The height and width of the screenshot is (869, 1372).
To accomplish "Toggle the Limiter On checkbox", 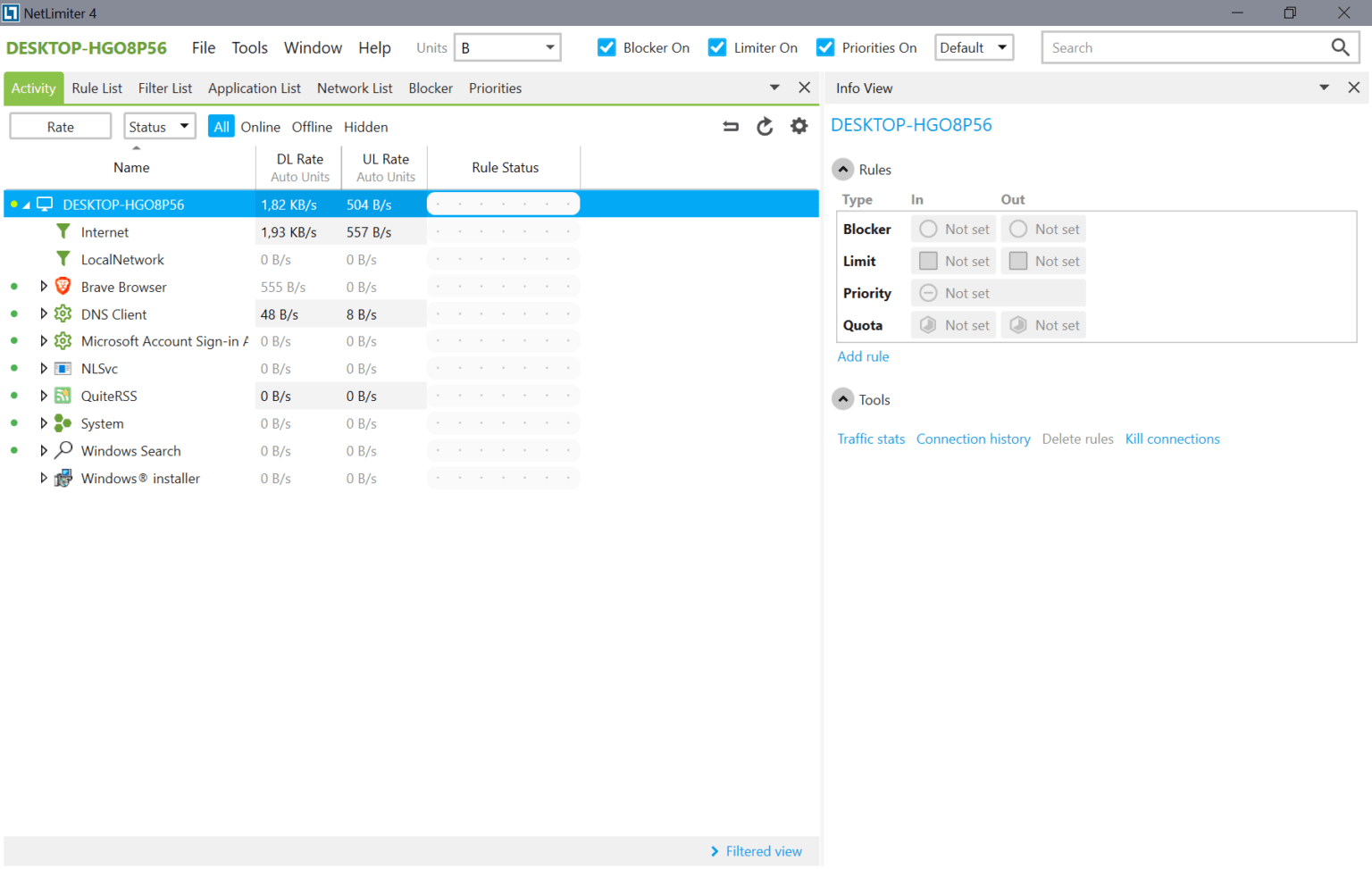I will tap(716, 46).
